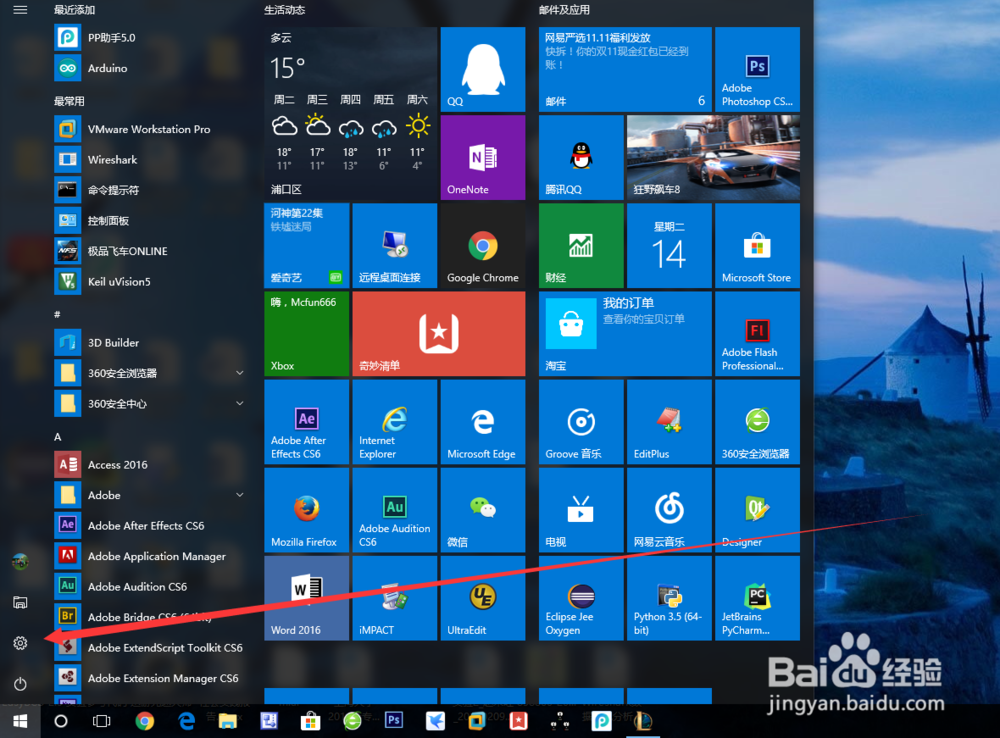This screenshot has width=1000, height=738.
Task: Open the 邮件 mail tile
Action: [x=625, y=69]
